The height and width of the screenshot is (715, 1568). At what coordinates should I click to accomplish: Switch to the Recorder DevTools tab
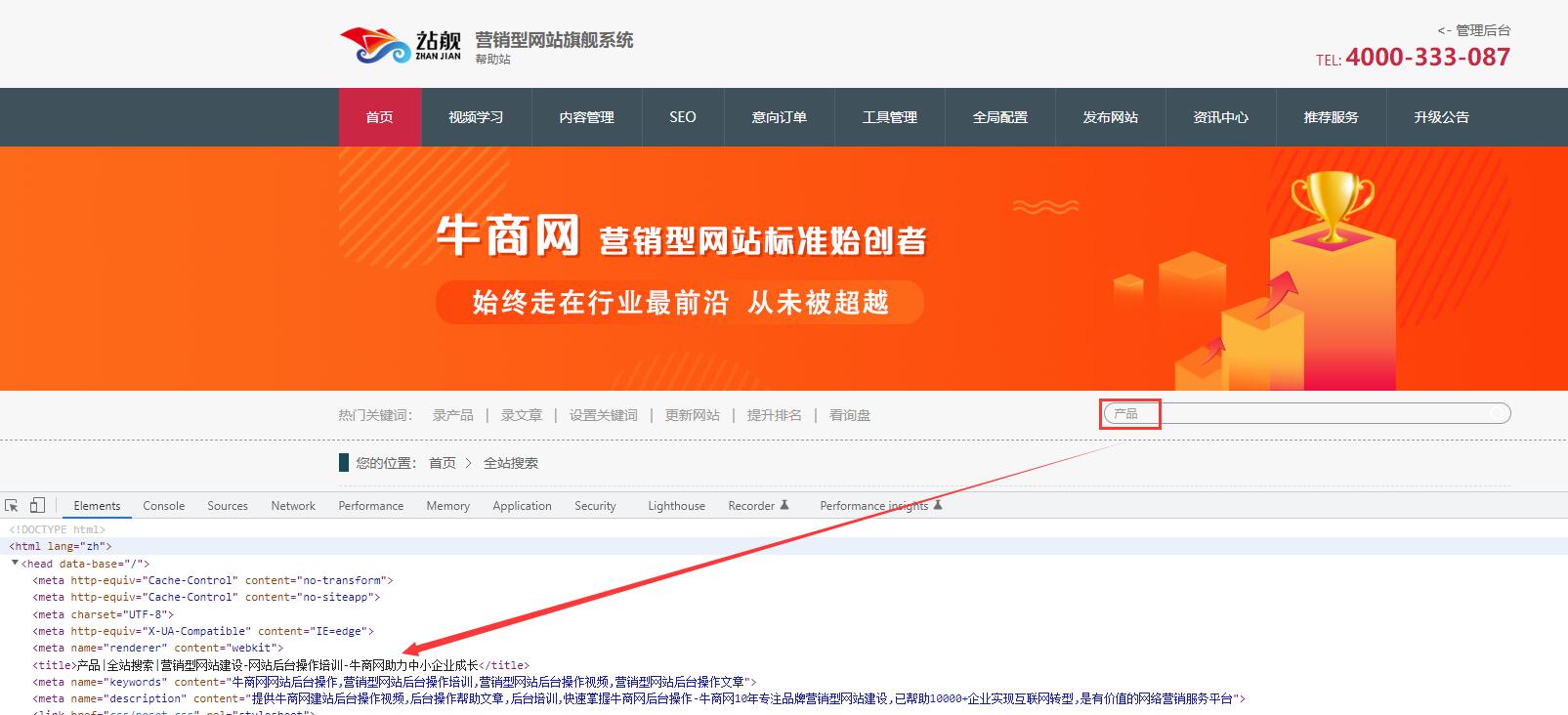758,506
